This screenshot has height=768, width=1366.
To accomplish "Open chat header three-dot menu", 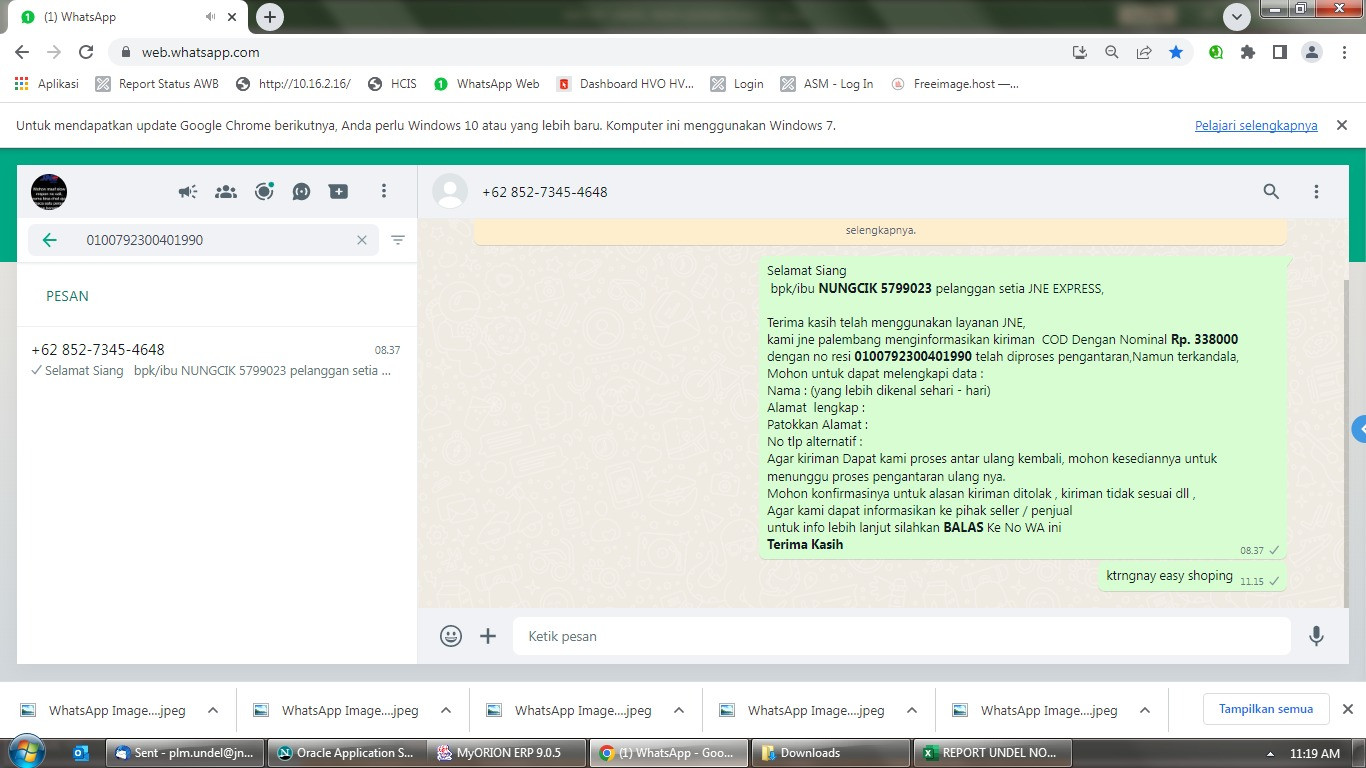I will tap(1316, 191).
